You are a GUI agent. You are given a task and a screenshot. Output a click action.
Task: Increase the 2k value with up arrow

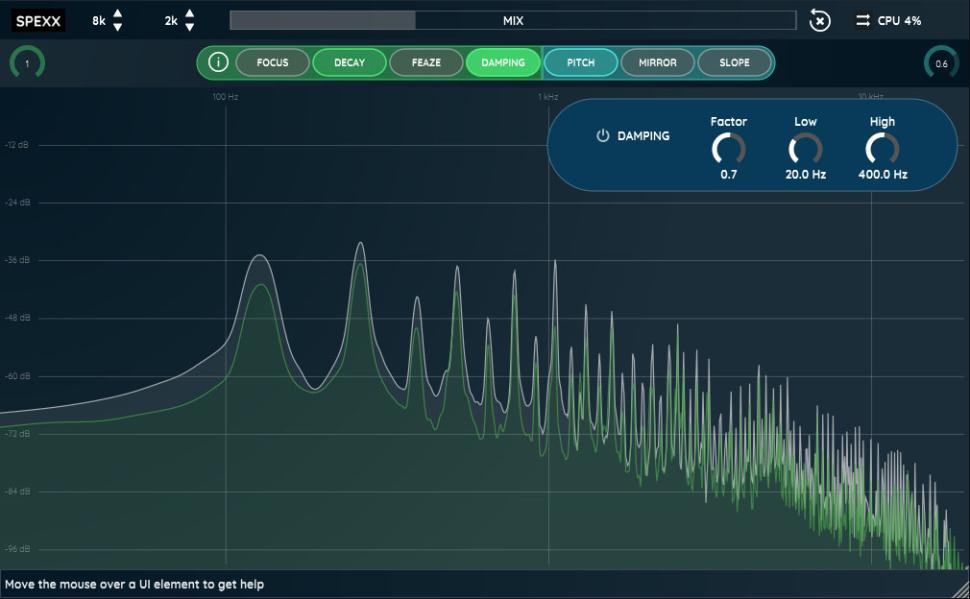coord(190,14)
